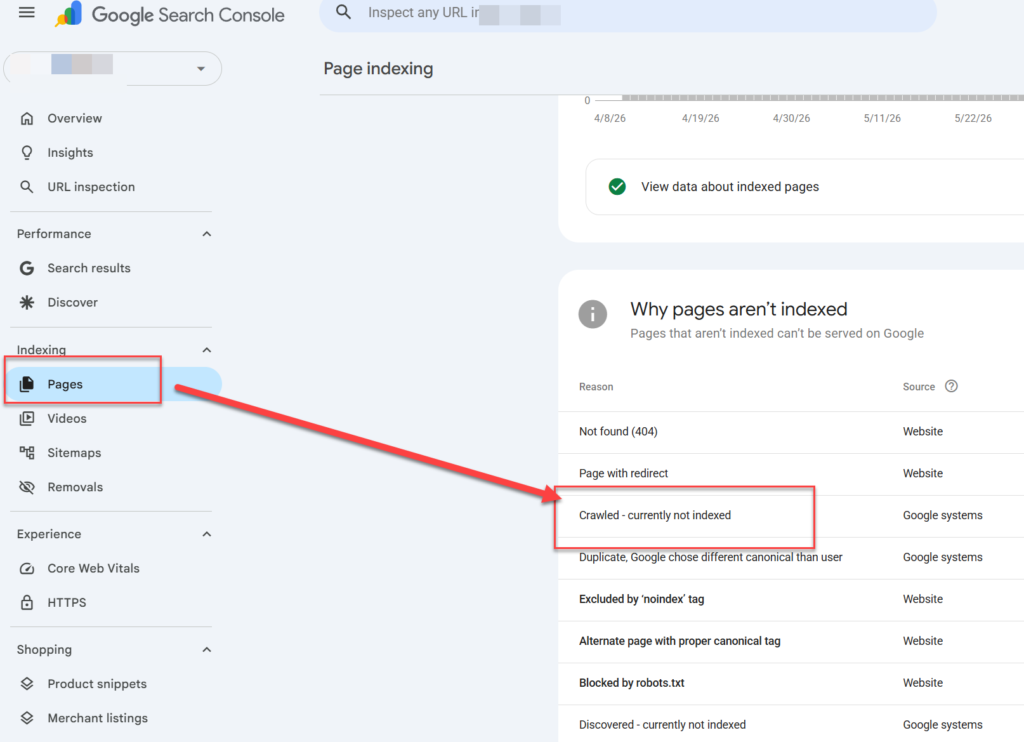Click the Insights lightbulb icon
Image resolution: width=1024 pixels, height=742 pixels.
click(x=27, y=153)
